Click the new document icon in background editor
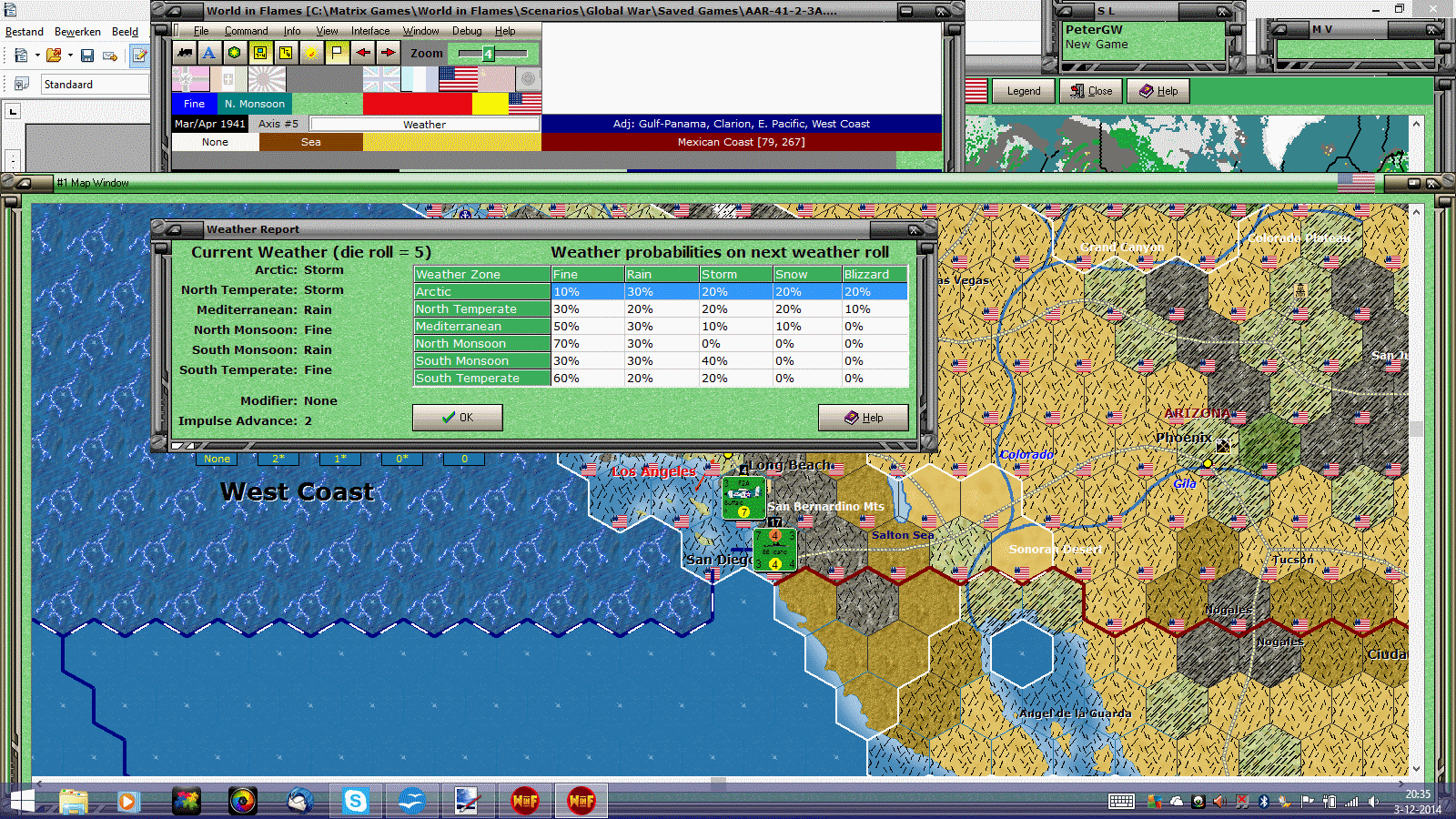This screenshot has width=1456, height=819. [x=20, y=56]
